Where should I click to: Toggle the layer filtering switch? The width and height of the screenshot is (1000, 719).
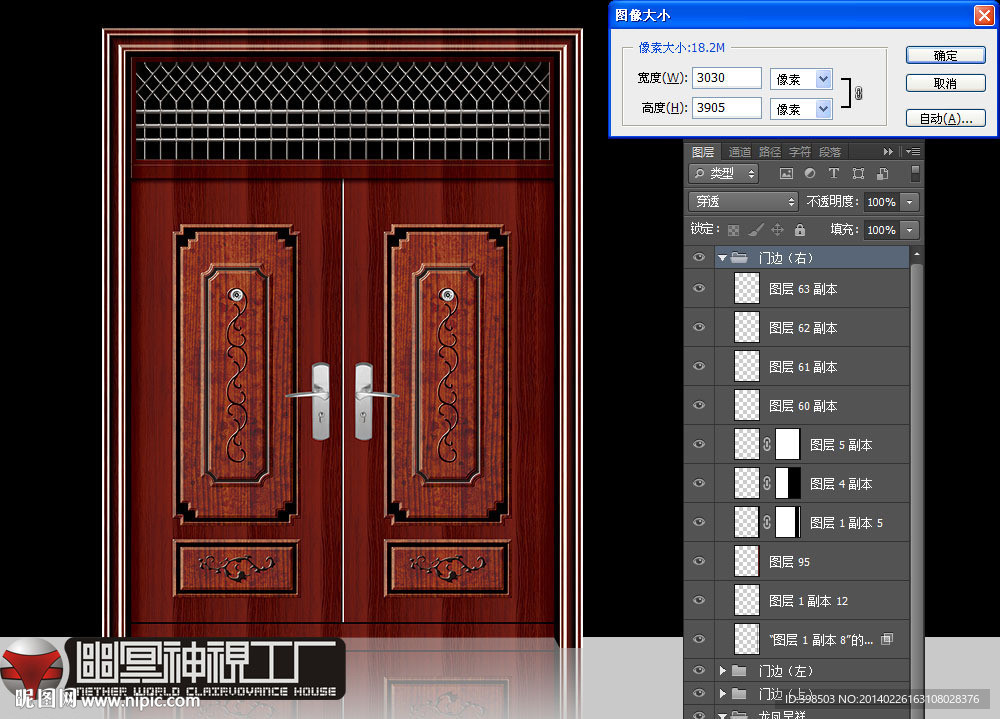(915, 174)
